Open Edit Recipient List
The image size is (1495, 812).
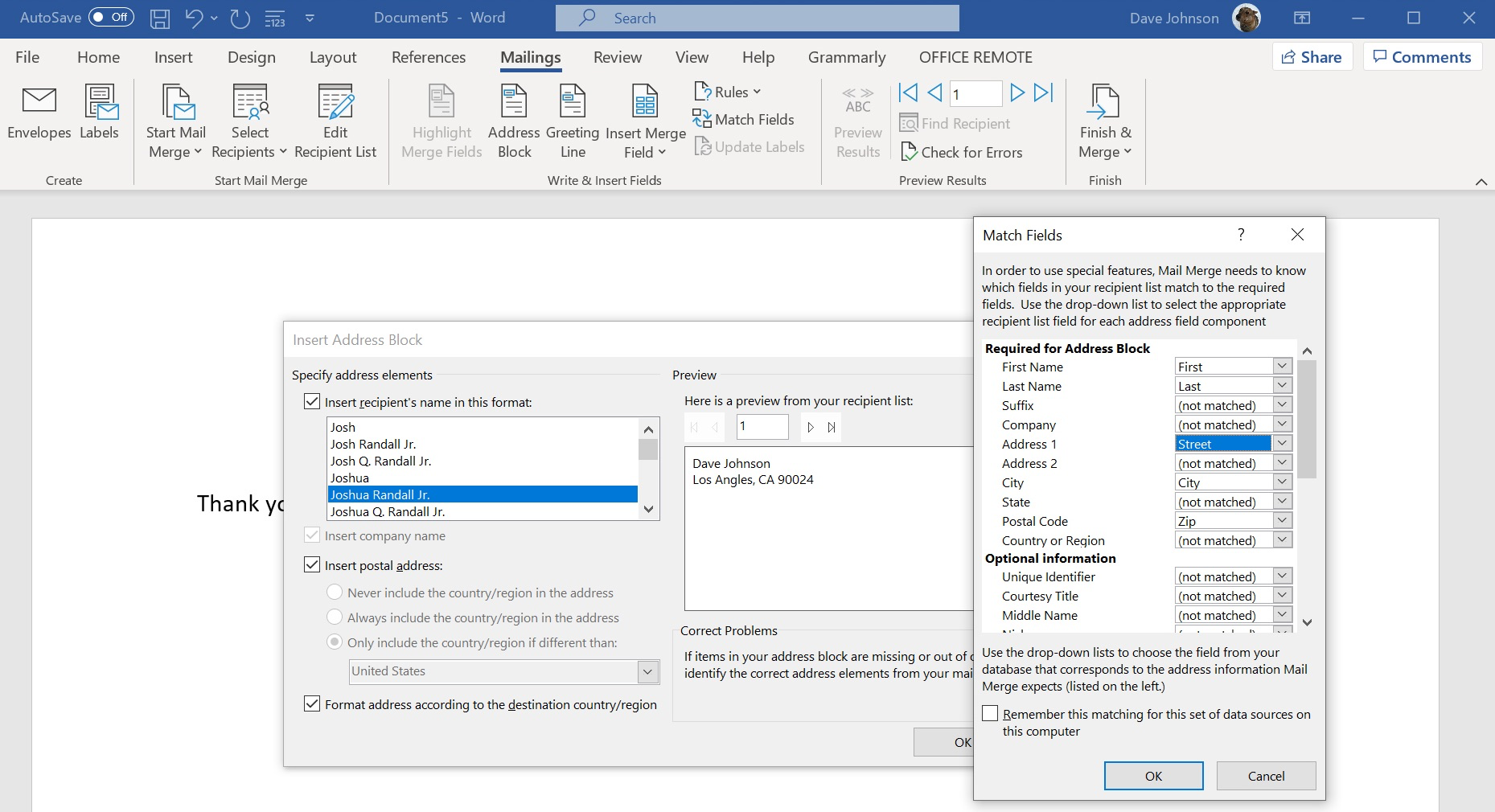coord(335,122)
